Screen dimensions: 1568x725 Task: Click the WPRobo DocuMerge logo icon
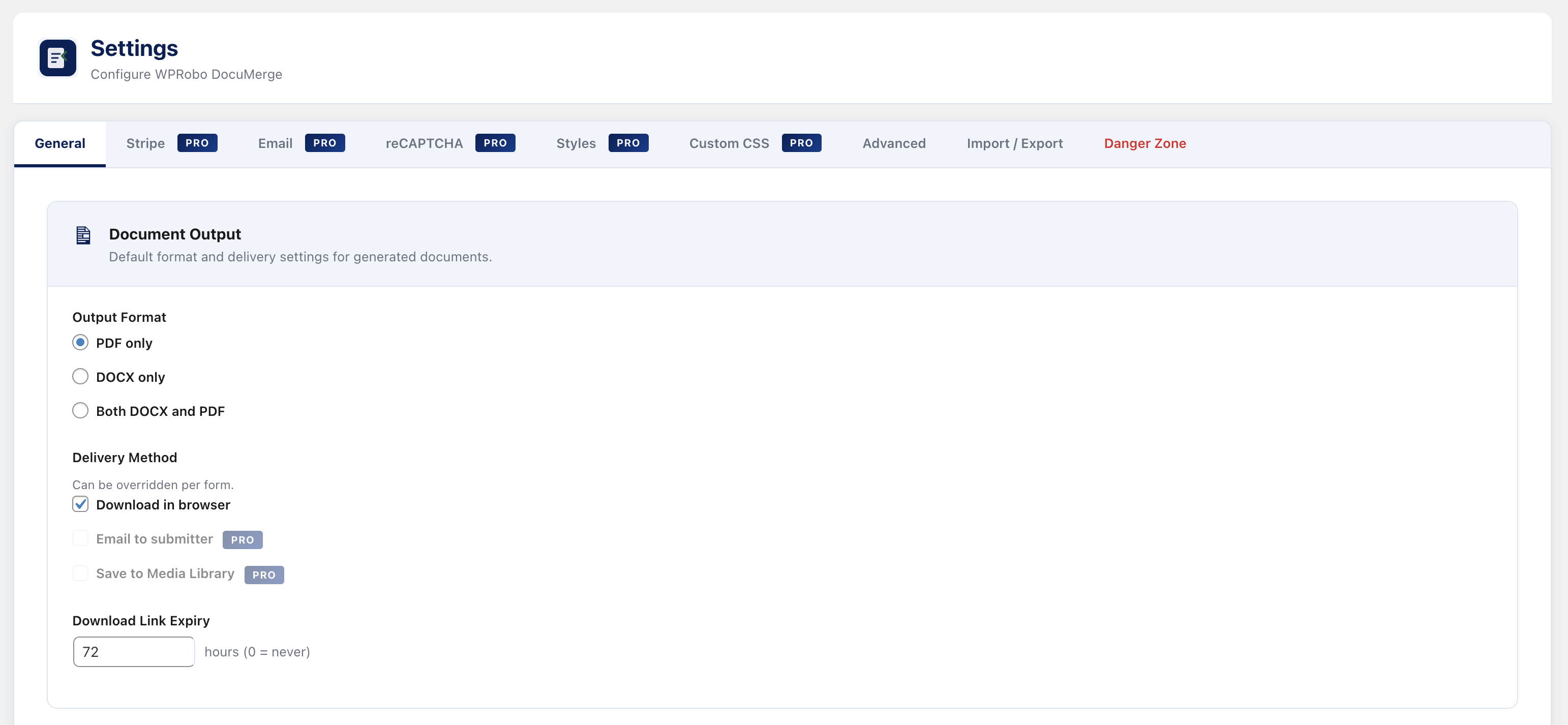58,58
